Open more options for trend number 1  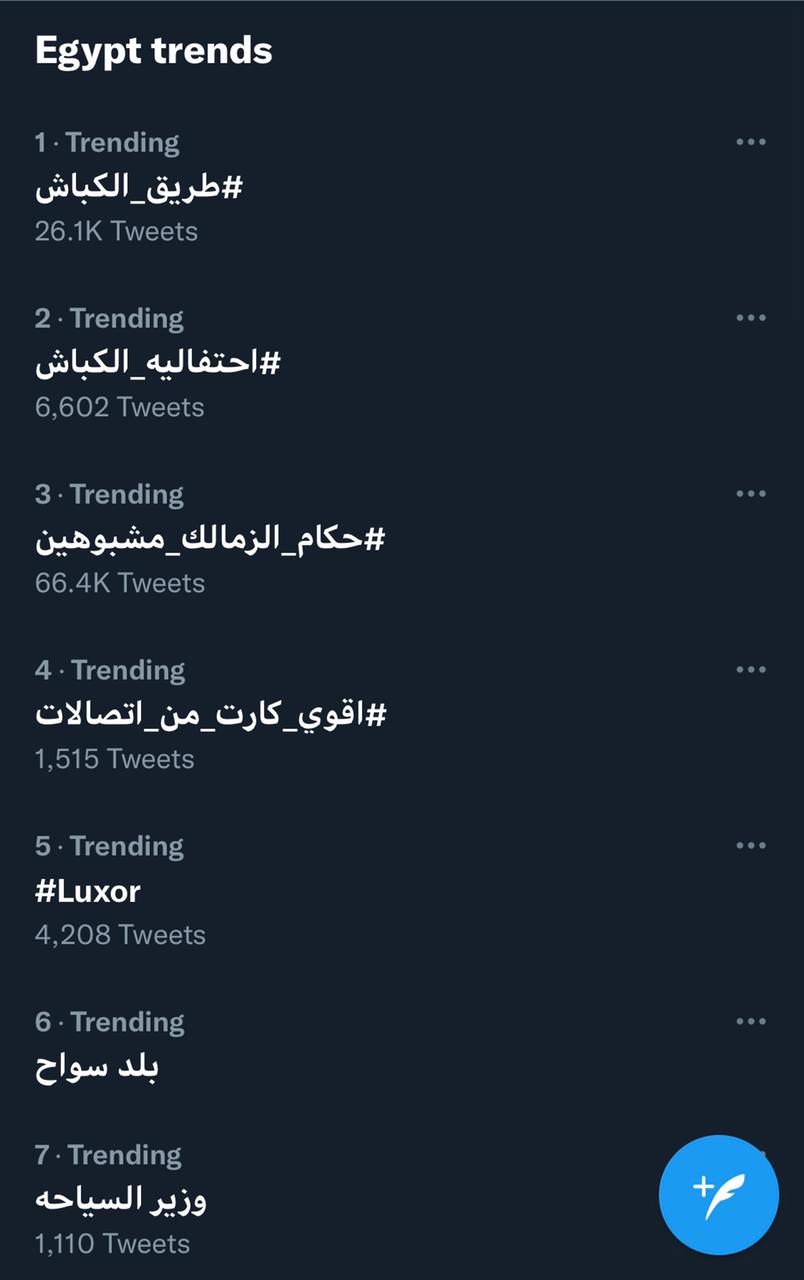coord(750,142)
